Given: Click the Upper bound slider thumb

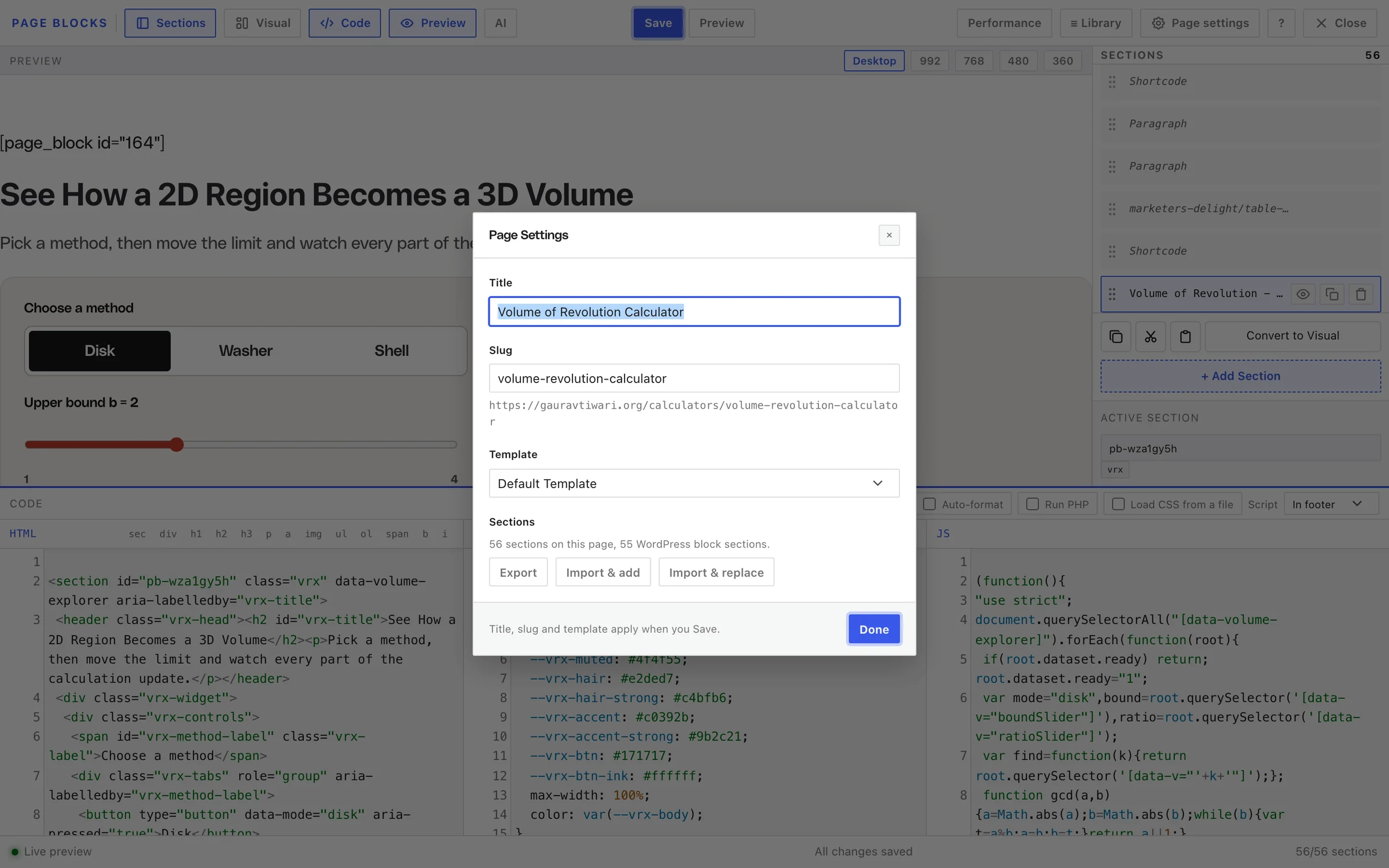Looking at the screenshot, I should click(x=177, y=444).
